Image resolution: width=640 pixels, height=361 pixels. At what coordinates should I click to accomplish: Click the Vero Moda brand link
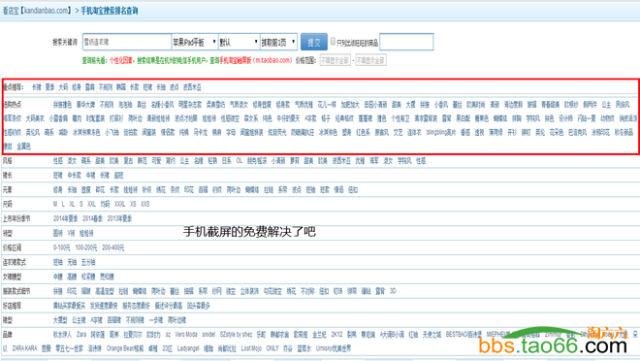pos(186,334)
